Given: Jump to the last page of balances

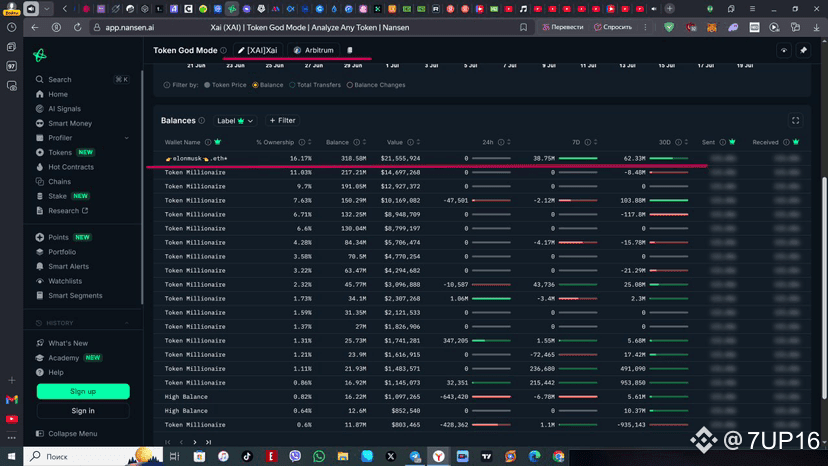Looking at the screenshot, I should pyautogui.click(x=209, y=442).
